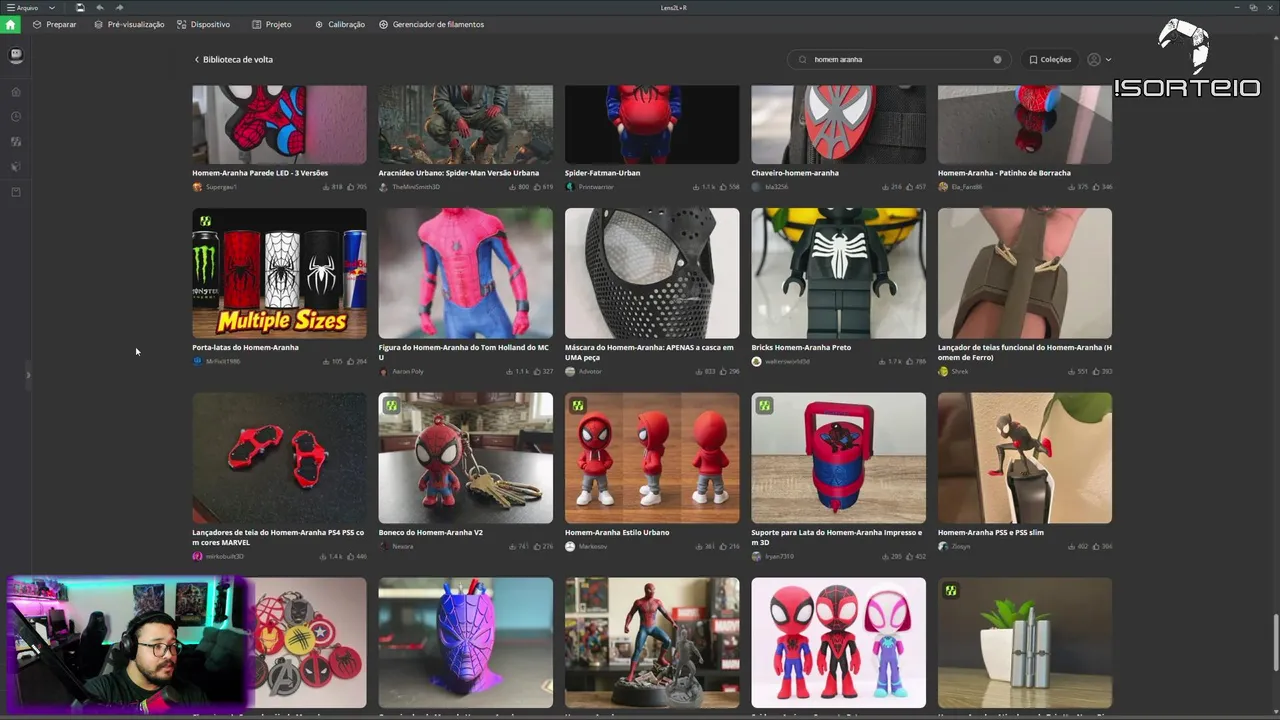The width and height of the screenshot is (1280, 720).
Task: Click the page vertical scrollbar thumb
Action: [1275, 642]
